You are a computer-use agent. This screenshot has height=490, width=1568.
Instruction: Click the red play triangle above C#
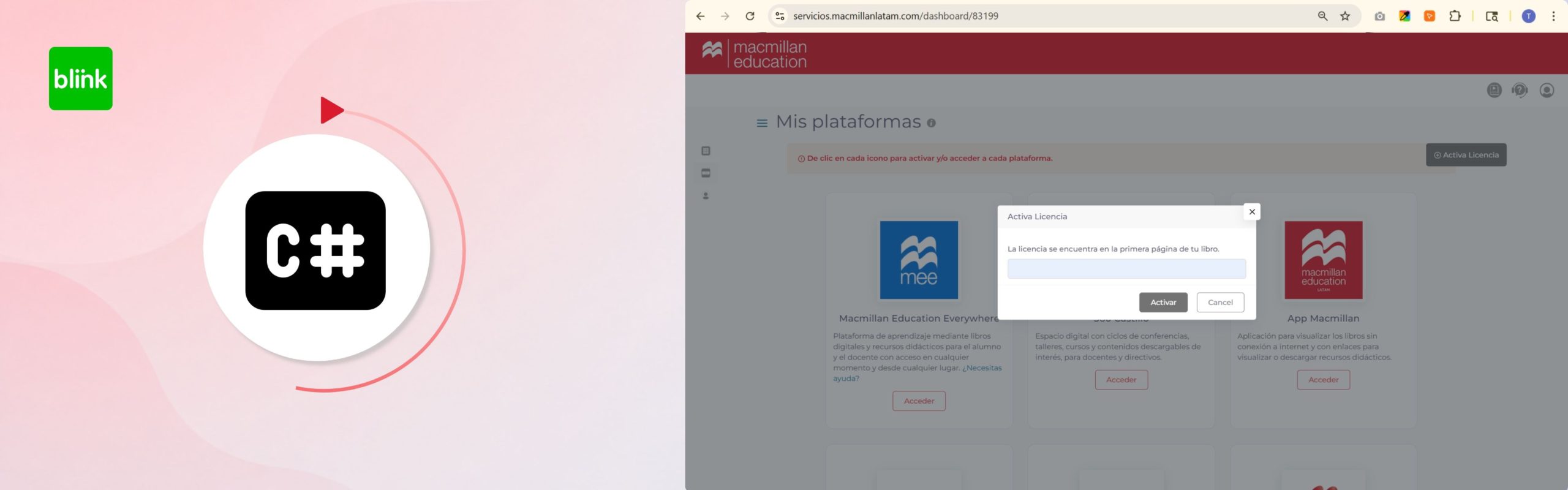332,110
